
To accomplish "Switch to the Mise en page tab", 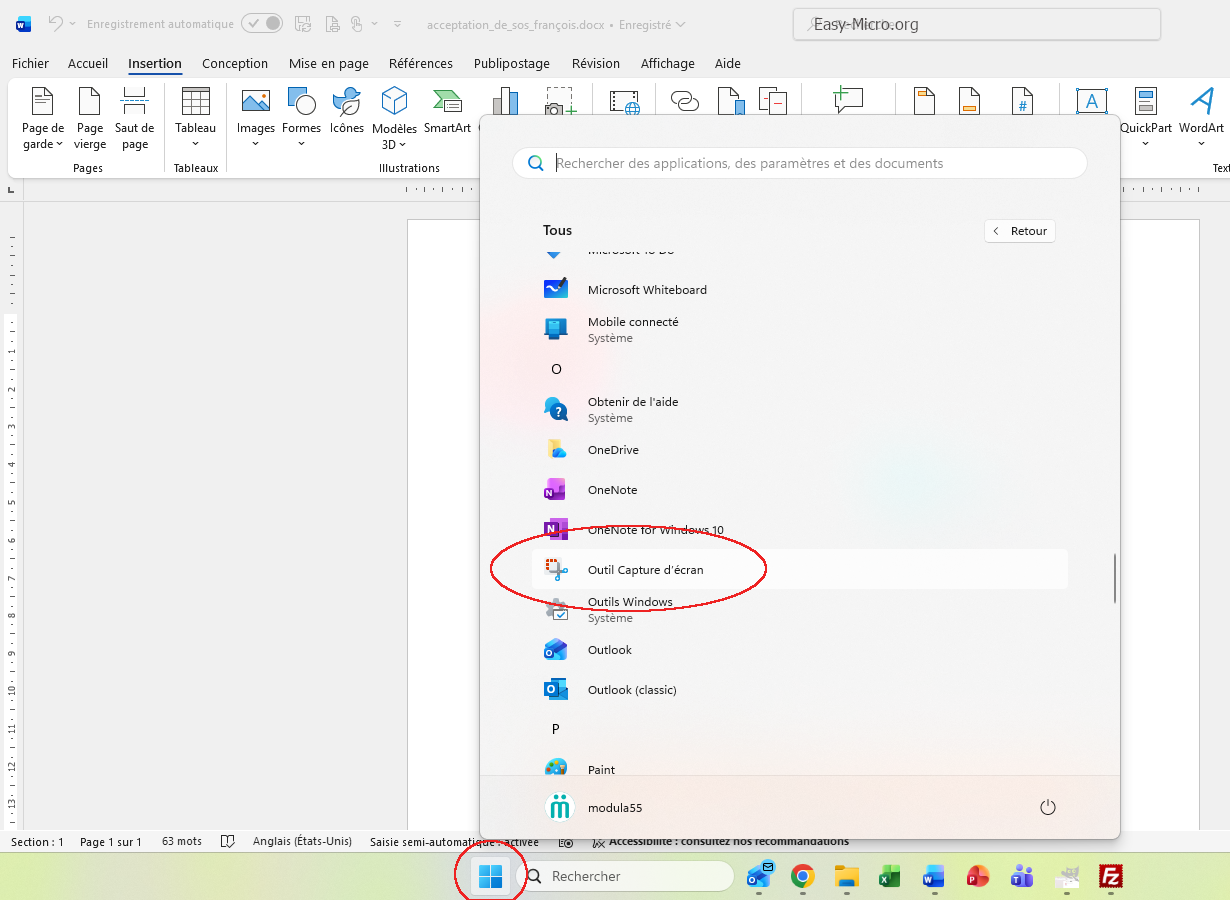I will click(x=328, y=64).
